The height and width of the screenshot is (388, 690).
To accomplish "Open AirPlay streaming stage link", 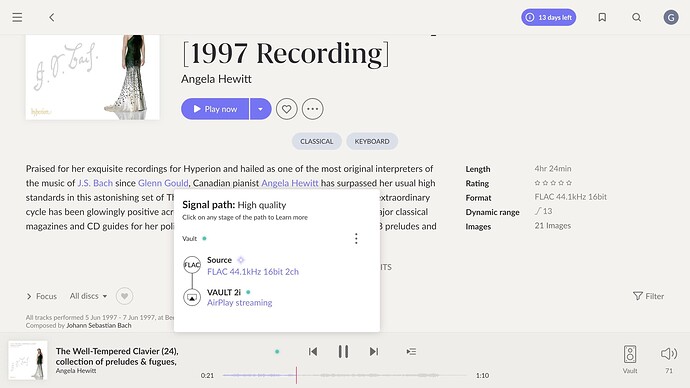I will 239,303.
